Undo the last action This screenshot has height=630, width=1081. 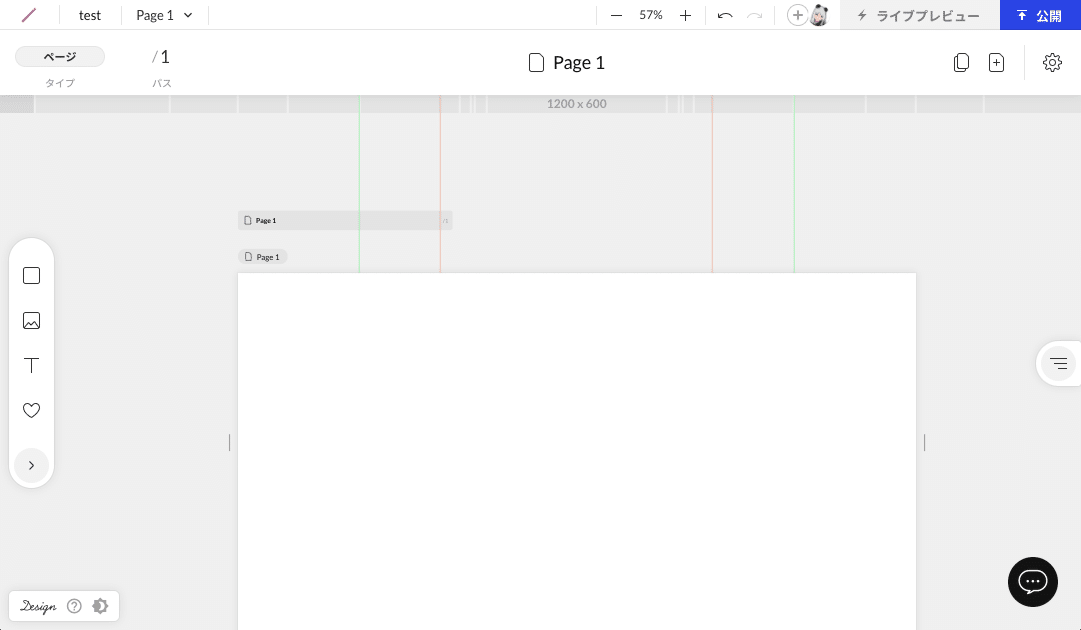[x=725, y=15]
